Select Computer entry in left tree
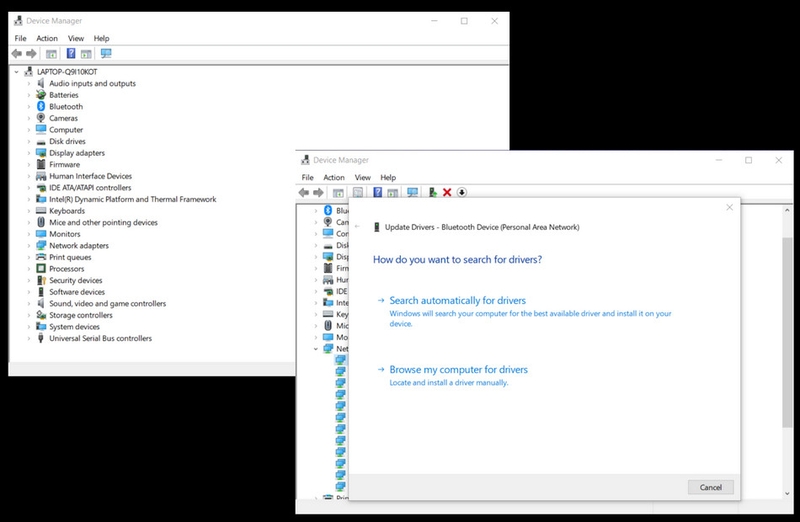The width and height of the screenshot is (800, 522). pyautogui.click(x=66, y=130)
